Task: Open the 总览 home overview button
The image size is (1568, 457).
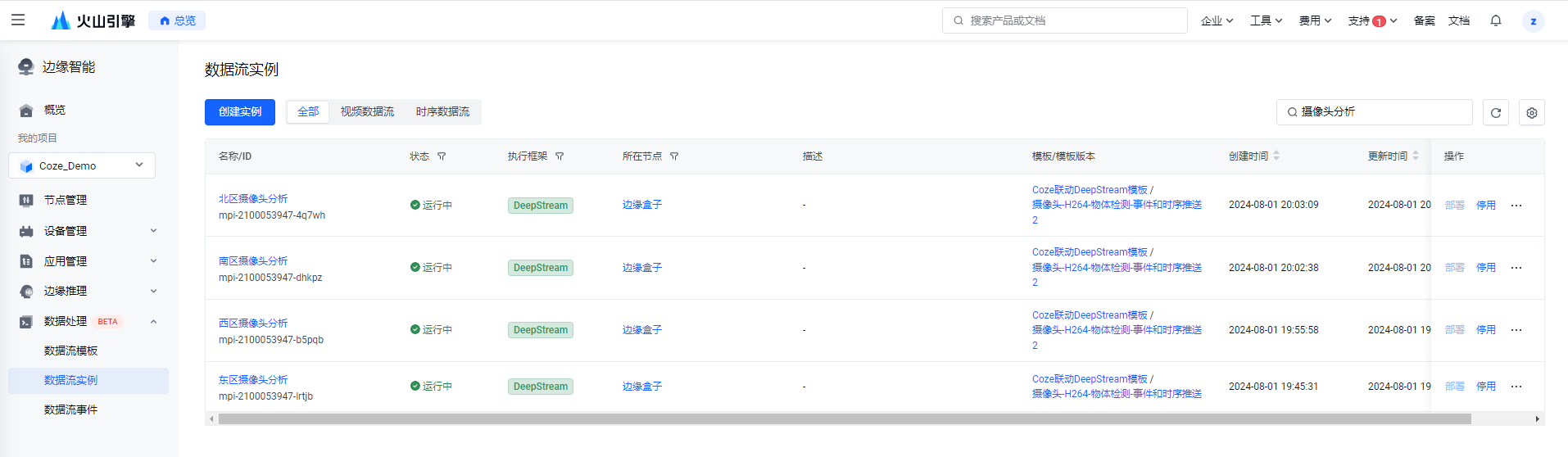Action: 177,20
